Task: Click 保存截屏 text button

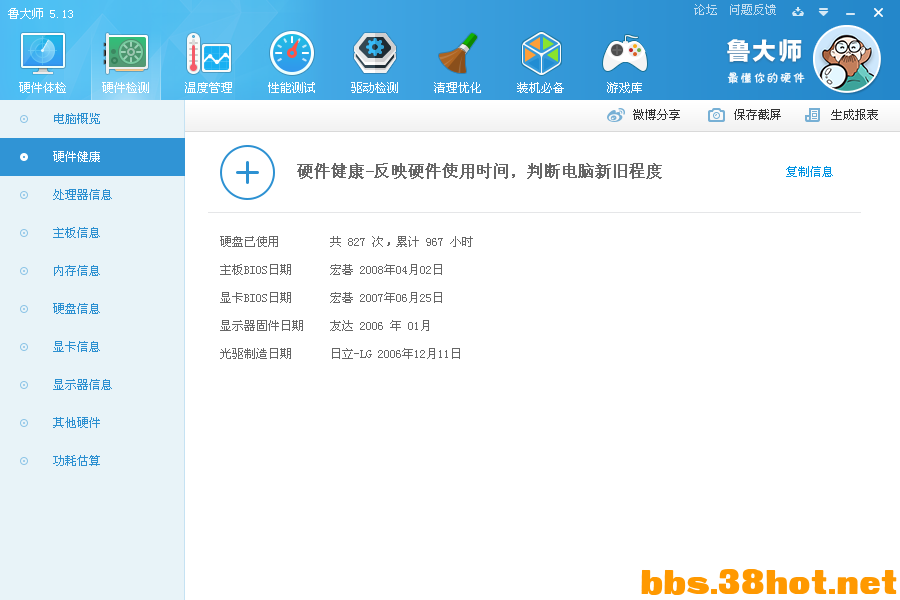Action: [x=757, y=115]
